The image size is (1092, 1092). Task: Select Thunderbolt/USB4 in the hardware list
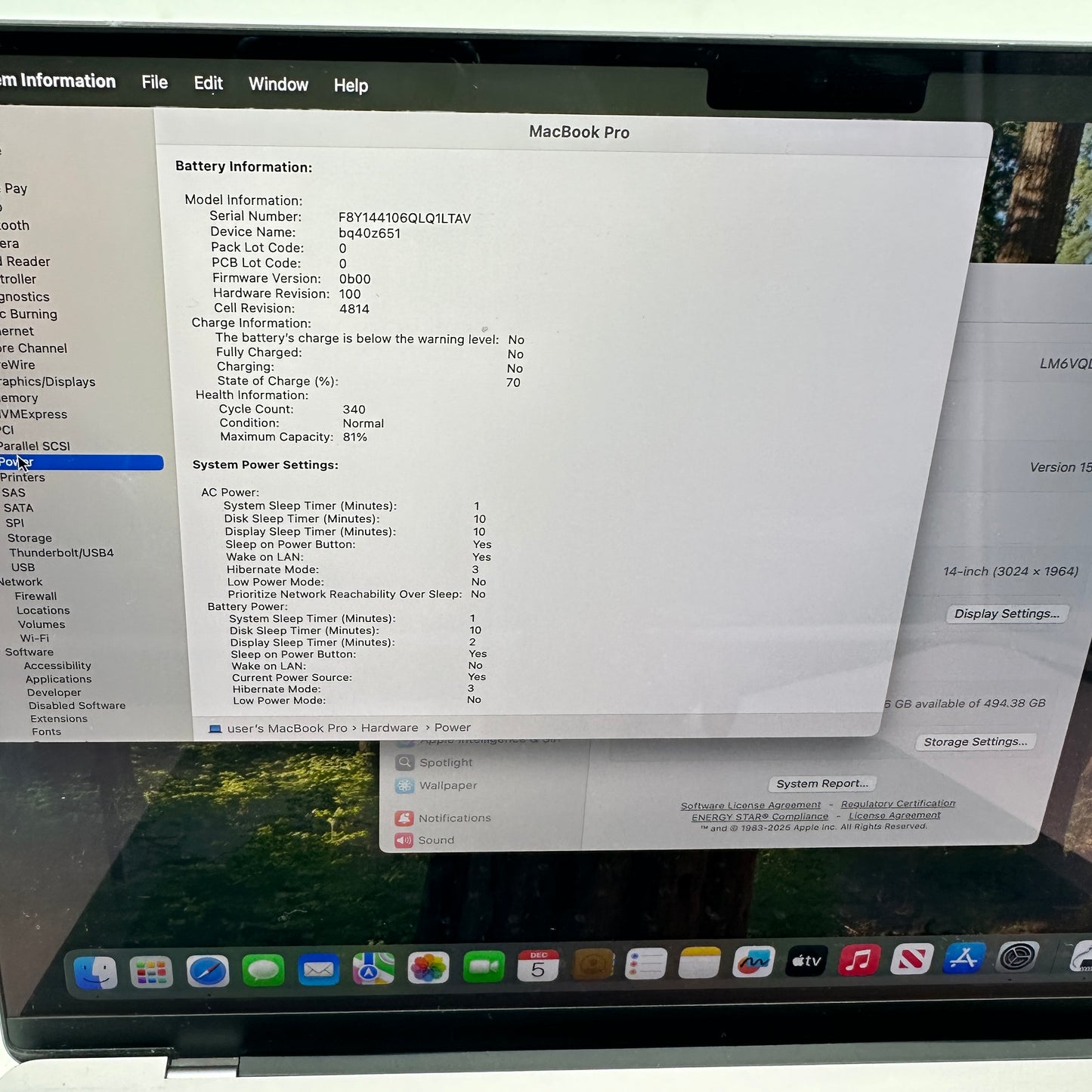click(62, 552)
